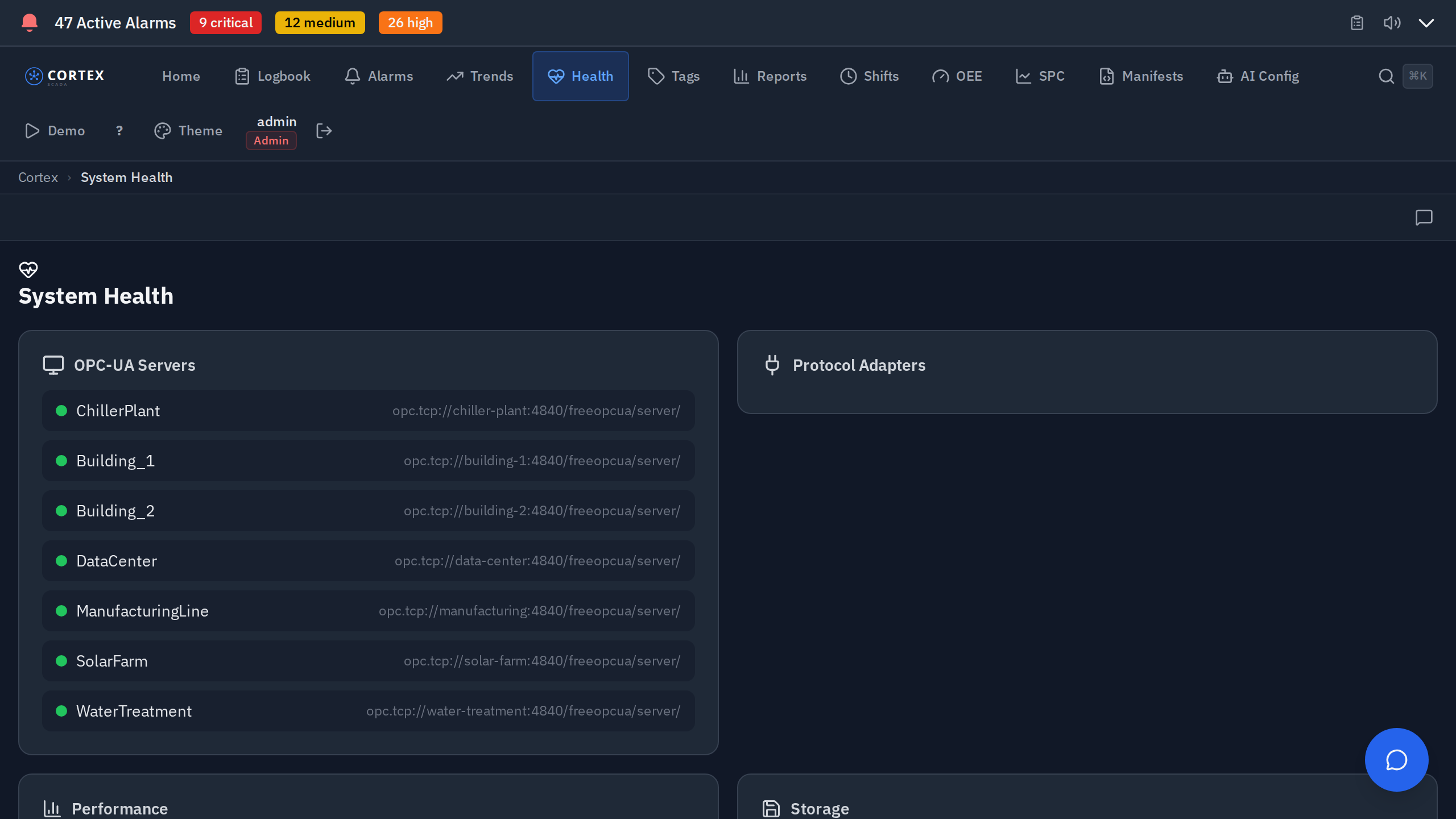
Task: Open the Cortex breadcrumb link
Action: click(38, 177)
